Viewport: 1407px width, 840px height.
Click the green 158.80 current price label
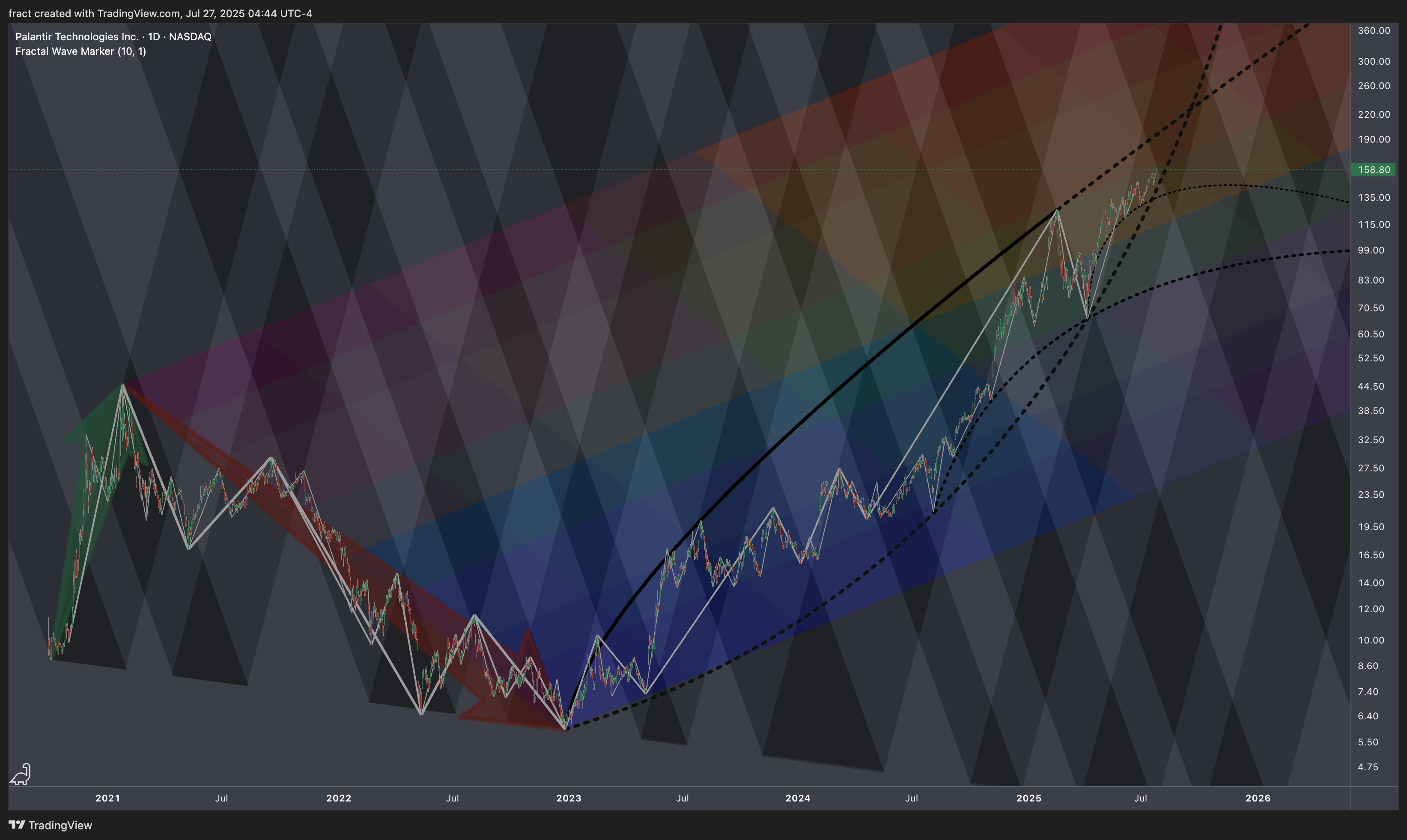[1374, 170]
